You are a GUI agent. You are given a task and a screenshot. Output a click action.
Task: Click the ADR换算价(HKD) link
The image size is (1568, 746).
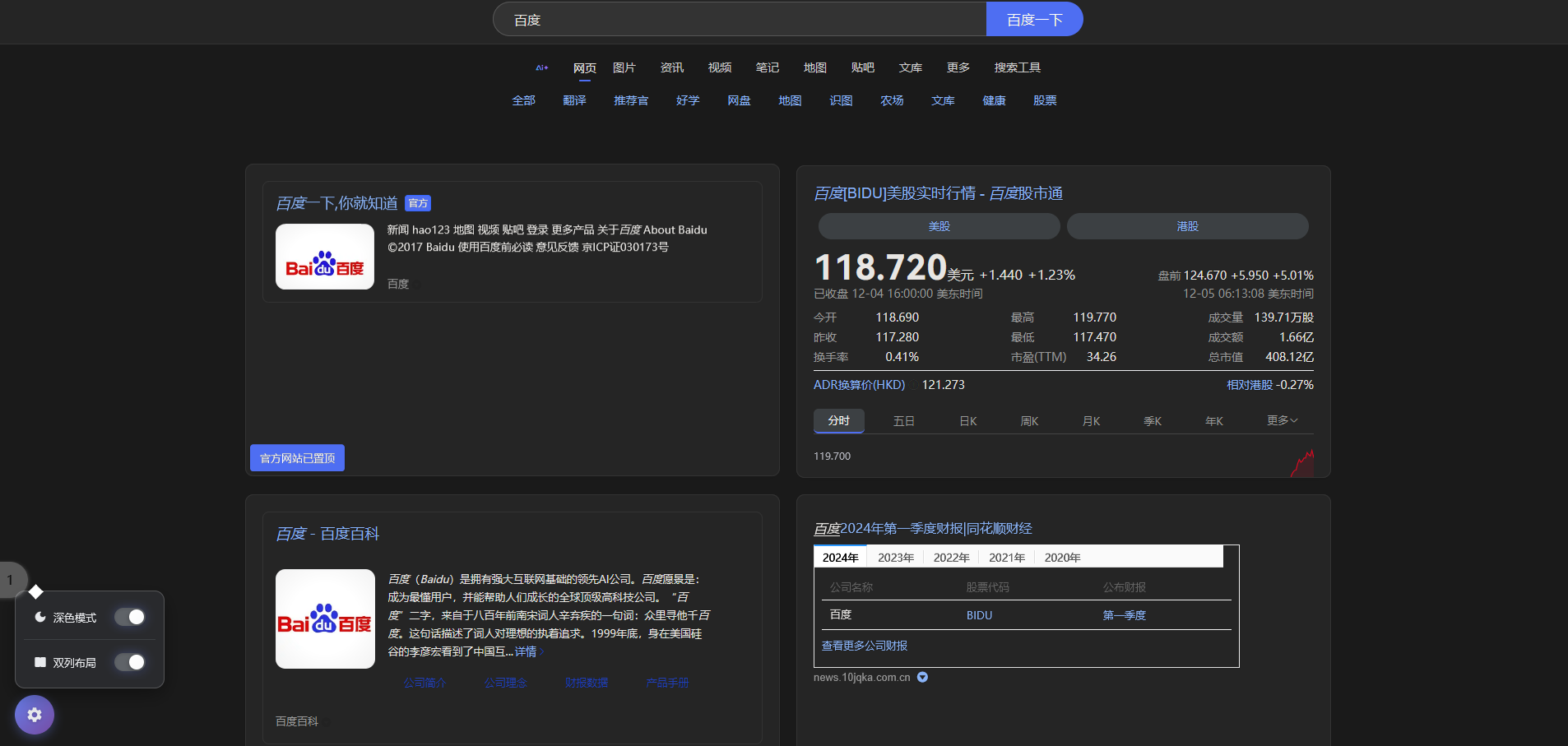859,385
